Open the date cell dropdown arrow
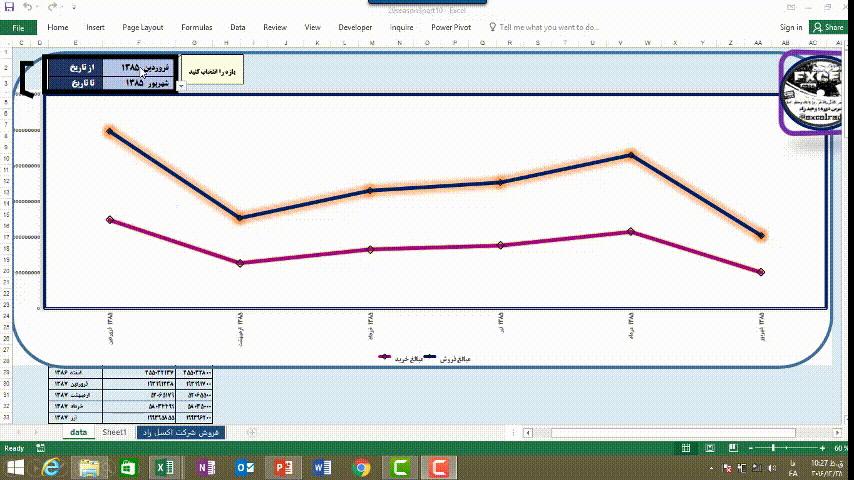The height and width of the screenshot is (480, 854). 180,86
